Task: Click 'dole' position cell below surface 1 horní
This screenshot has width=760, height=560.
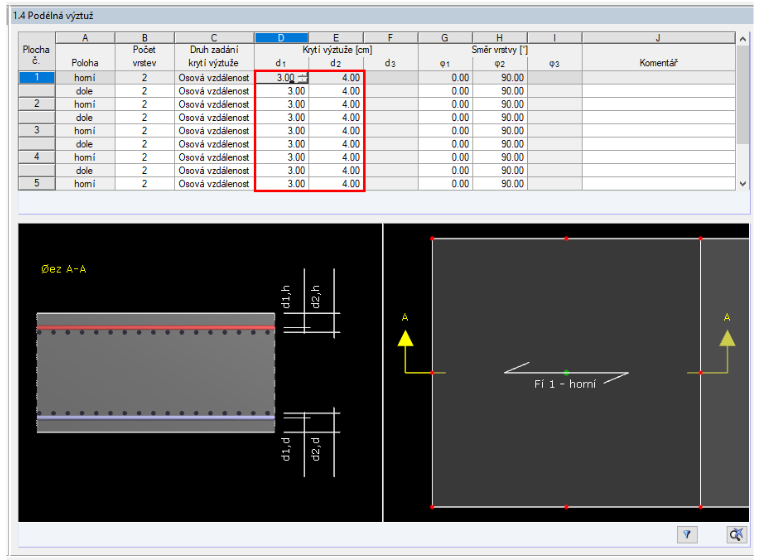Action: (x=85, y=91)
